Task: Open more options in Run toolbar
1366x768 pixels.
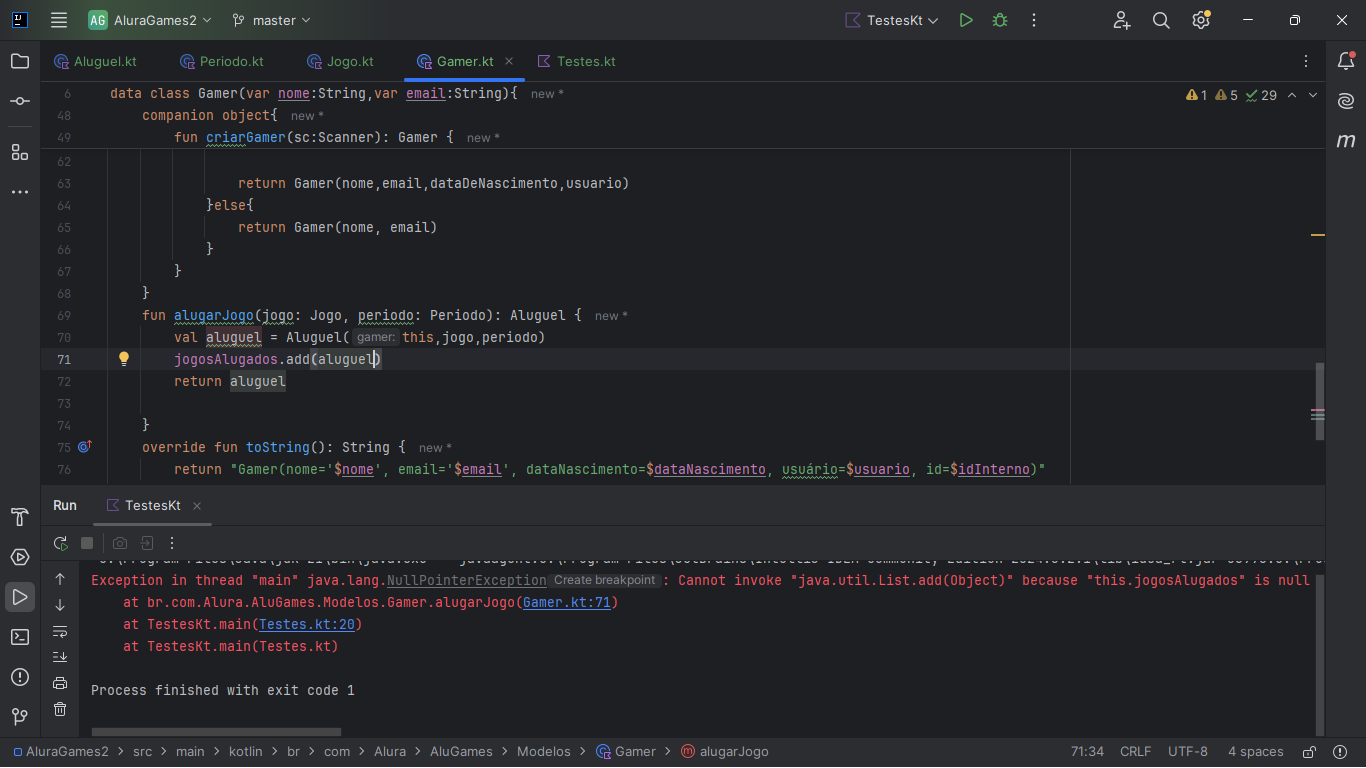Action: click(172, 543)
